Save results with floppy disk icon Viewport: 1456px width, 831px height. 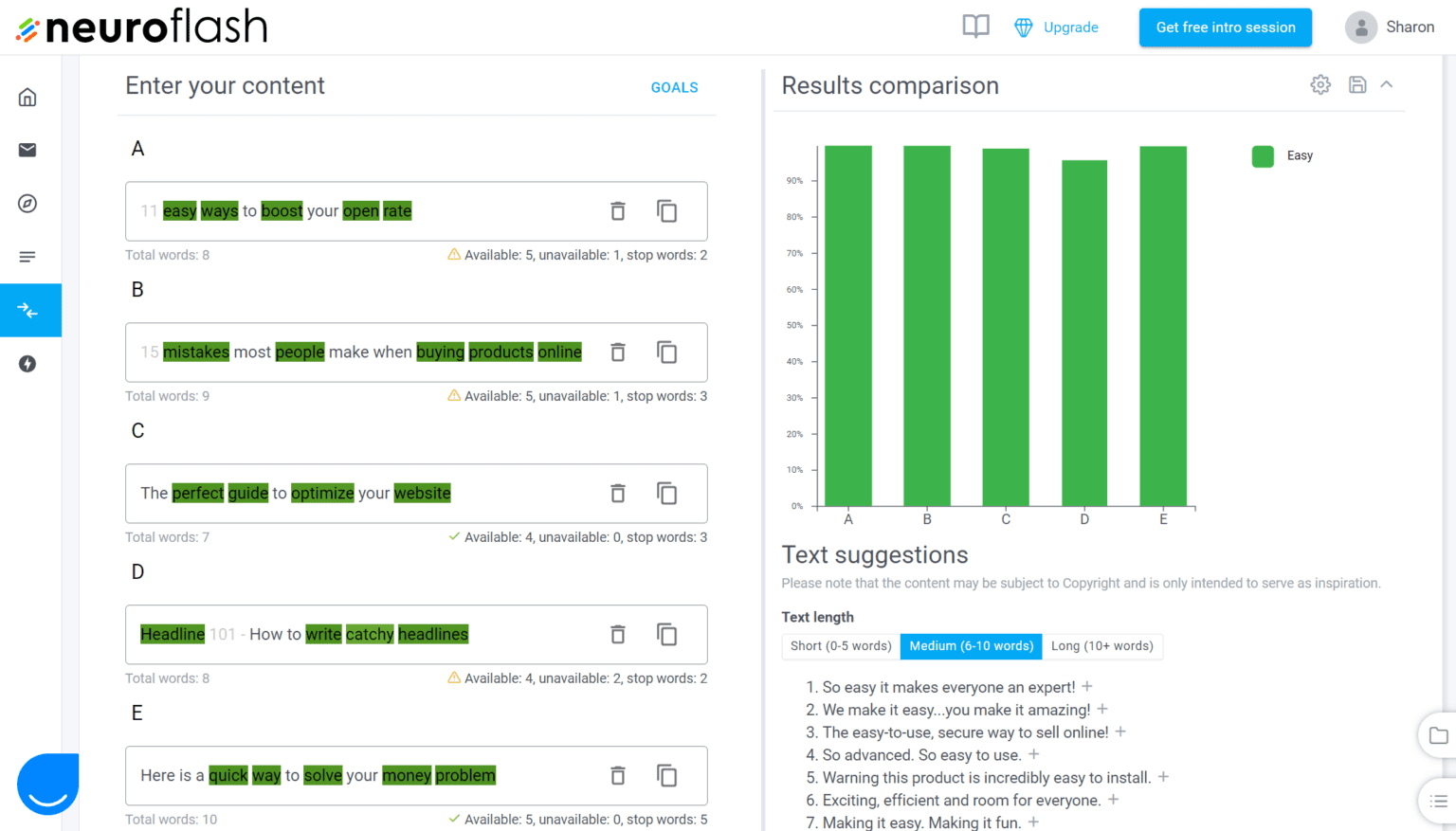[x=1357, y=85]
